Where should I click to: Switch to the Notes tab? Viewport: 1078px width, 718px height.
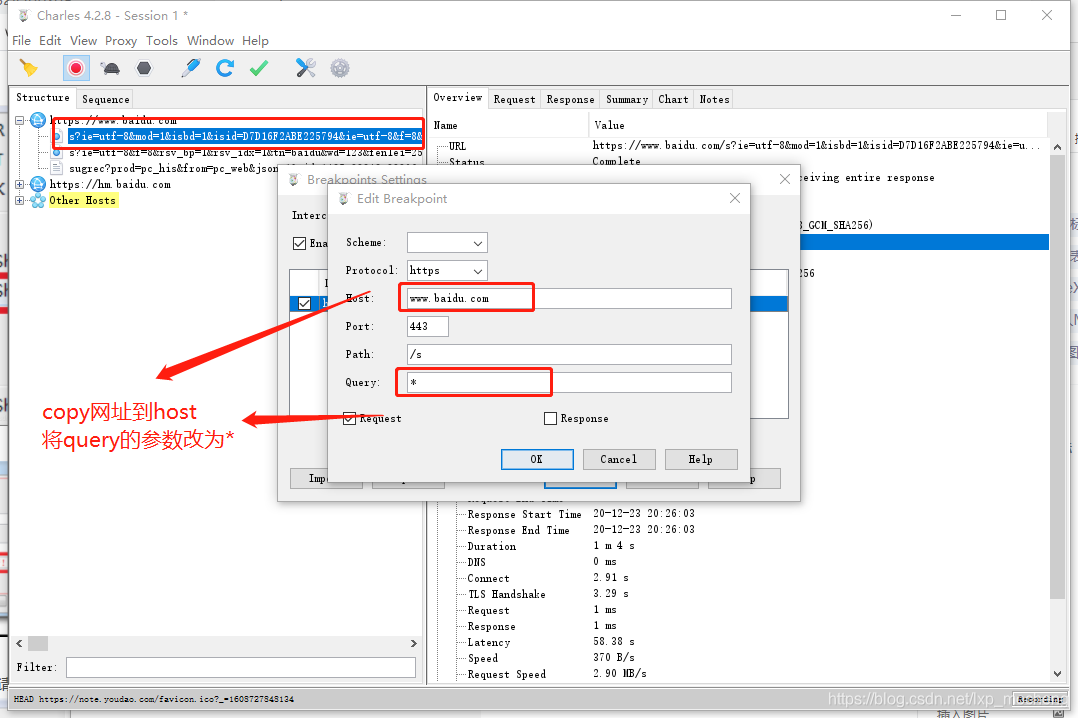714,99
